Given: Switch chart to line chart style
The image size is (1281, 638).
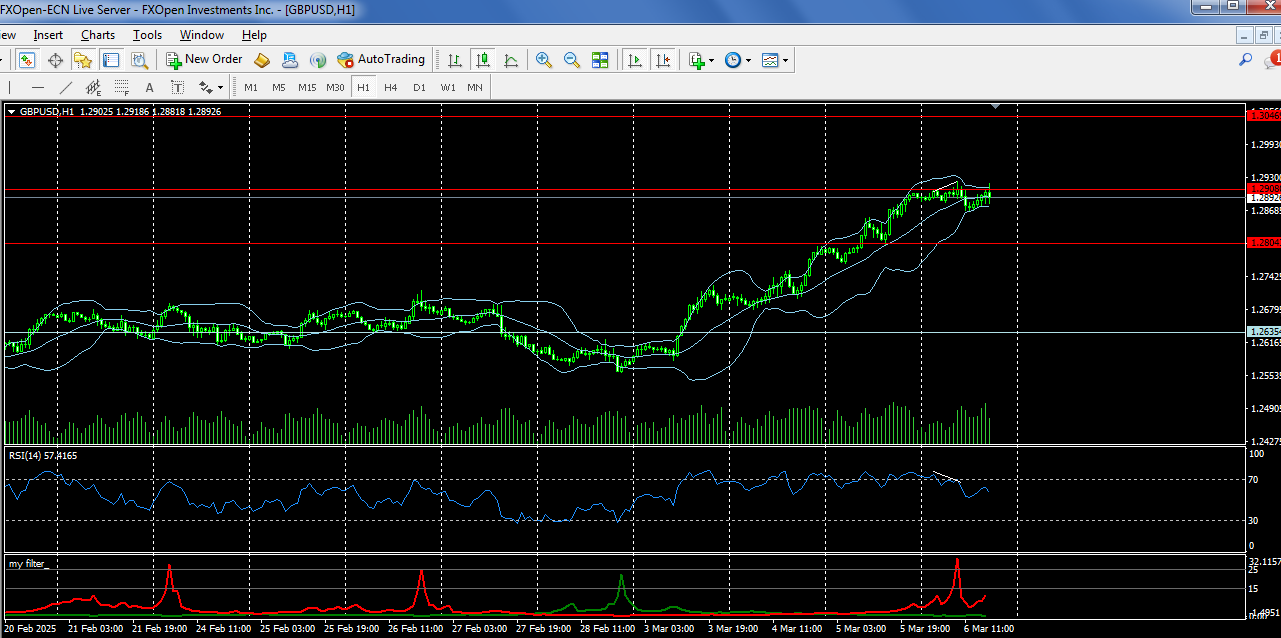Looking at the screenshot, I should point(511,60).
